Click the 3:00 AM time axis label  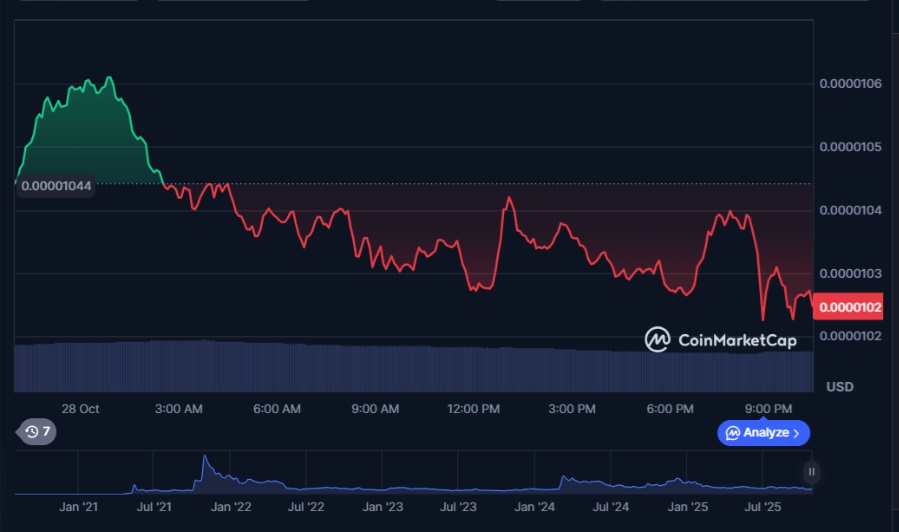(178, 409)
